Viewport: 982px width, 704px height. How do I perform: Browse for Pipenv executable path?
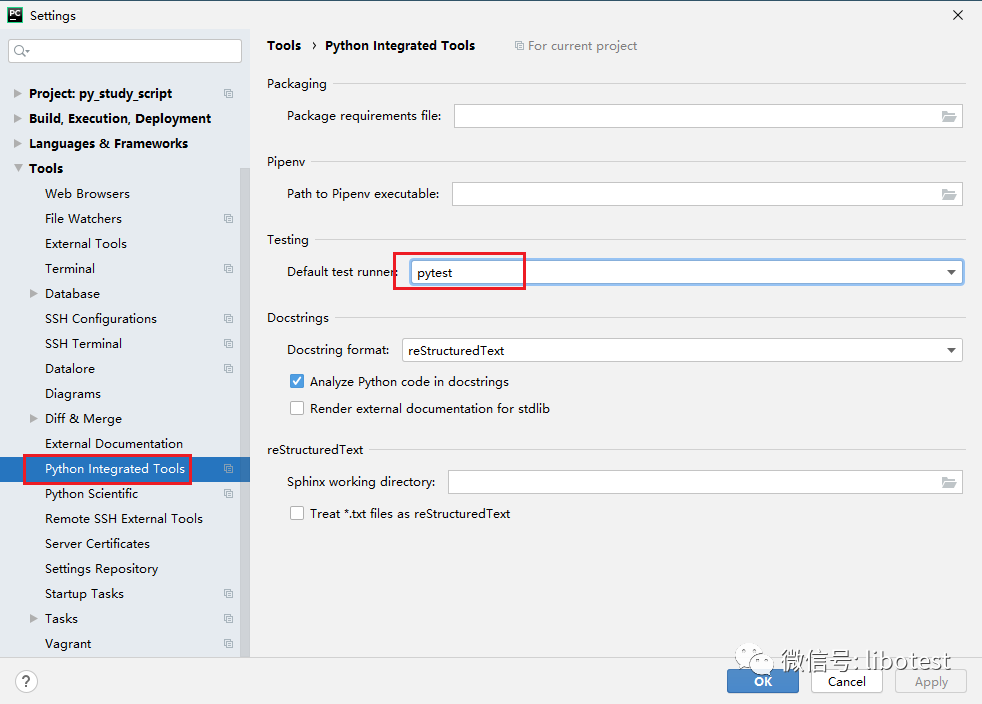click(949, 194)
